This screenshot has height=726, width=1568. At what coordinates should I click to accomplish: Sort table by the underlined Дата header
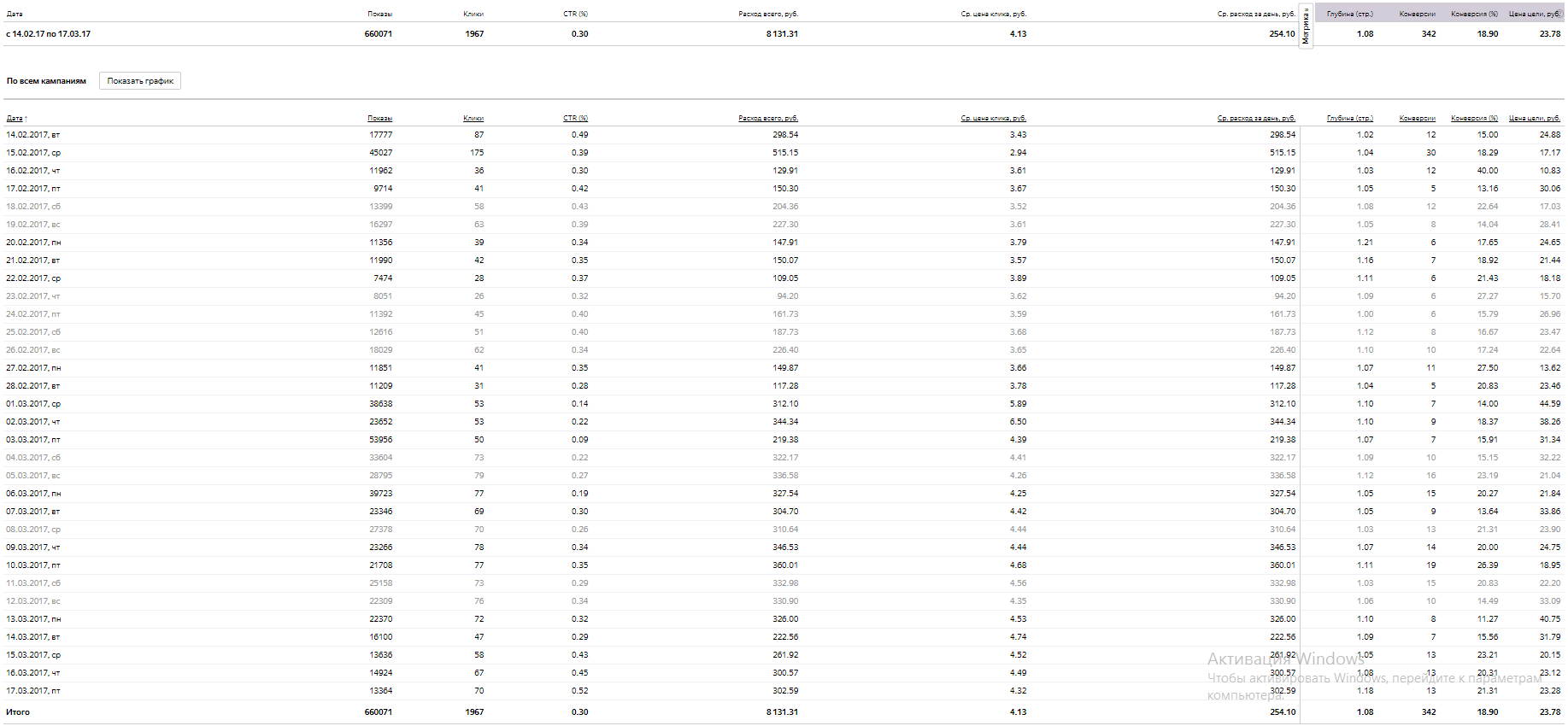[15, 118]
